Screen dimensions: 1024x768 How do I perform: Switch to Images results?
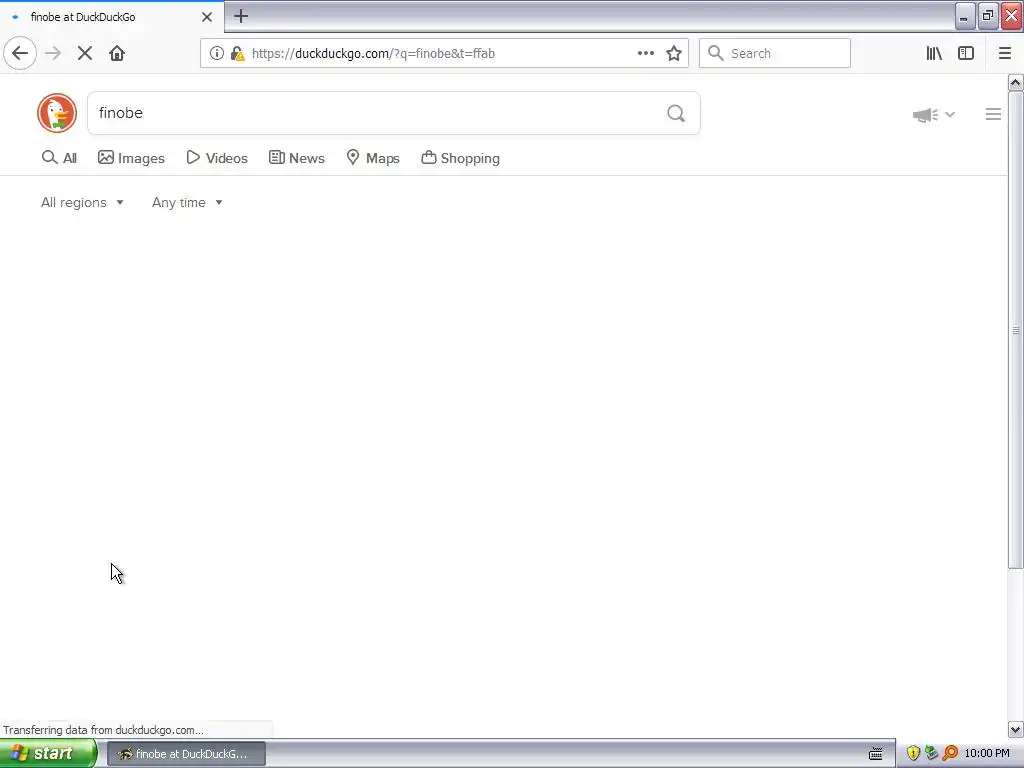[131, 158]
